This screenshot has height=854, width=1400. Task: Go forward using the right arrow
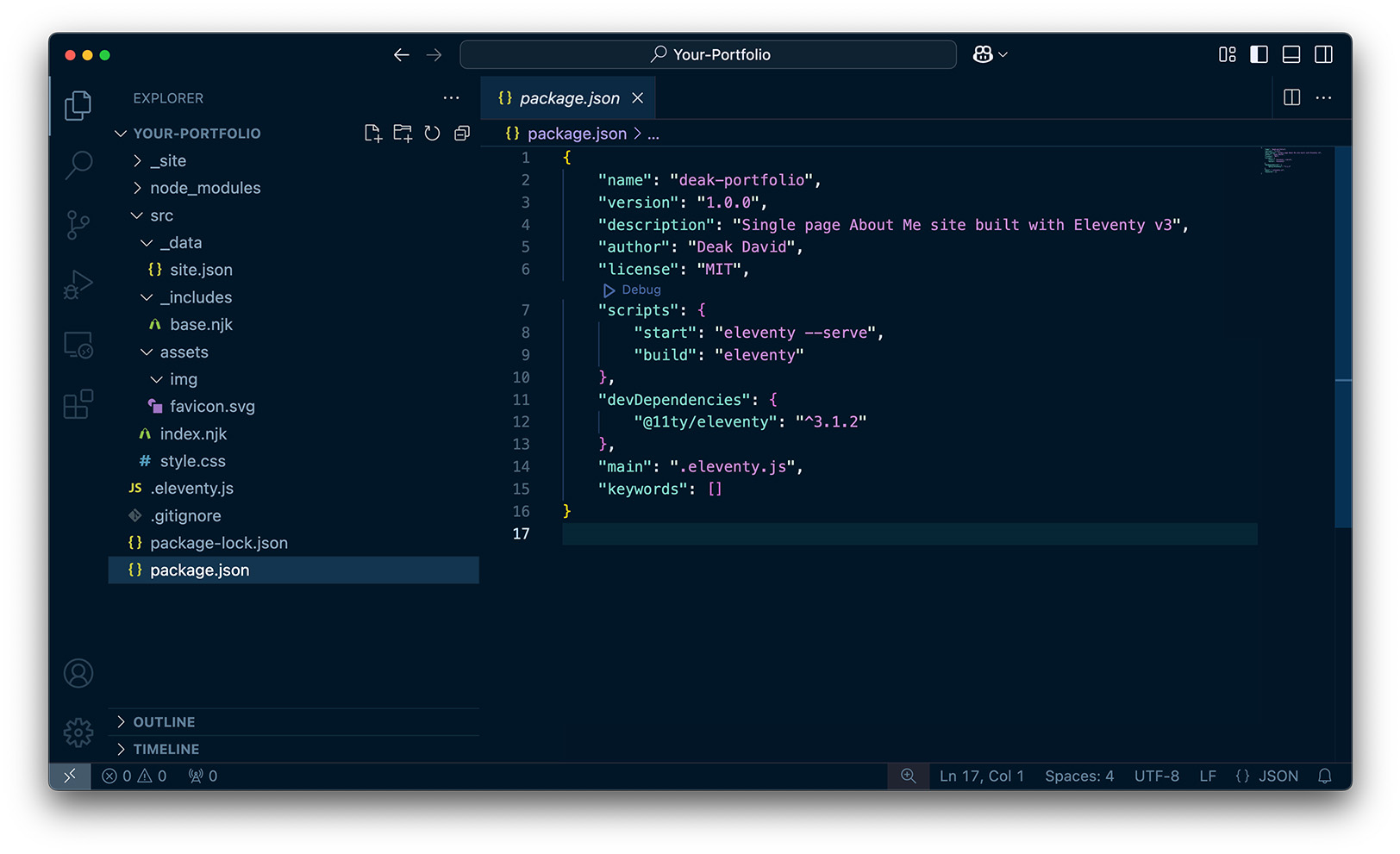tap(434, 55)
